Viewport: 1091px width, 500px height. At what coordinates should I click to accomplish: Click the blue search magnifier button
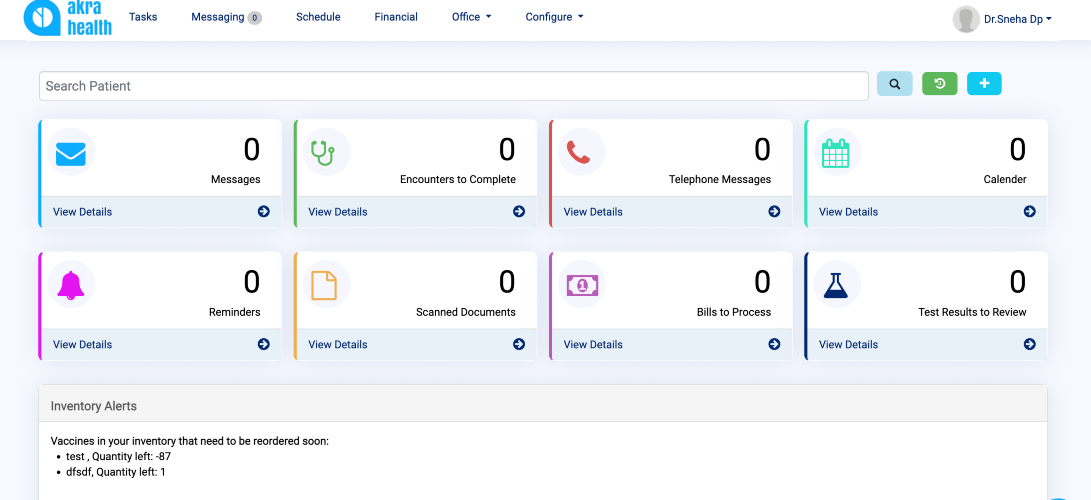(894, 83)
